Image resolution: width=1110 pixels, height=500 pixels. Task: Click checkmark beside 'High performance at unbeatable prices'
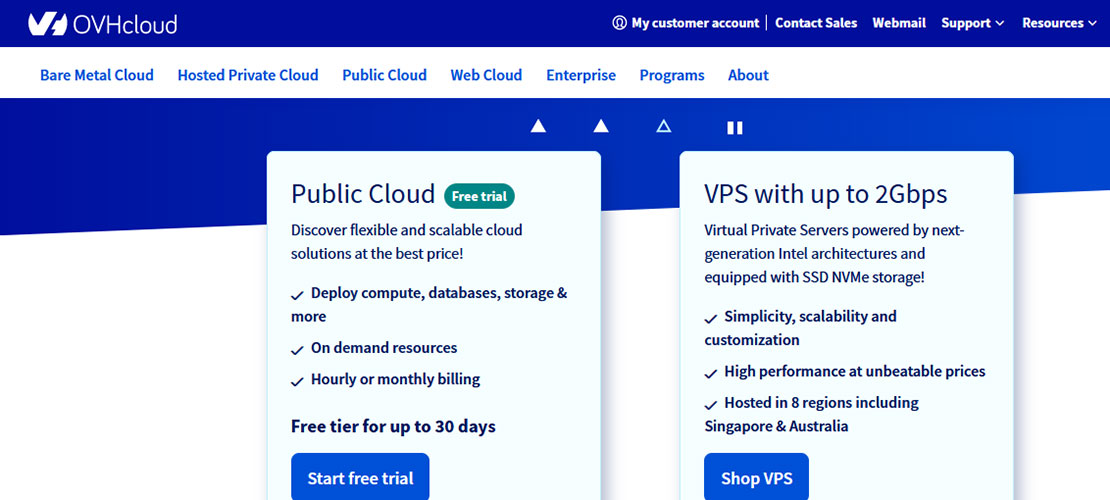[711, 373]
